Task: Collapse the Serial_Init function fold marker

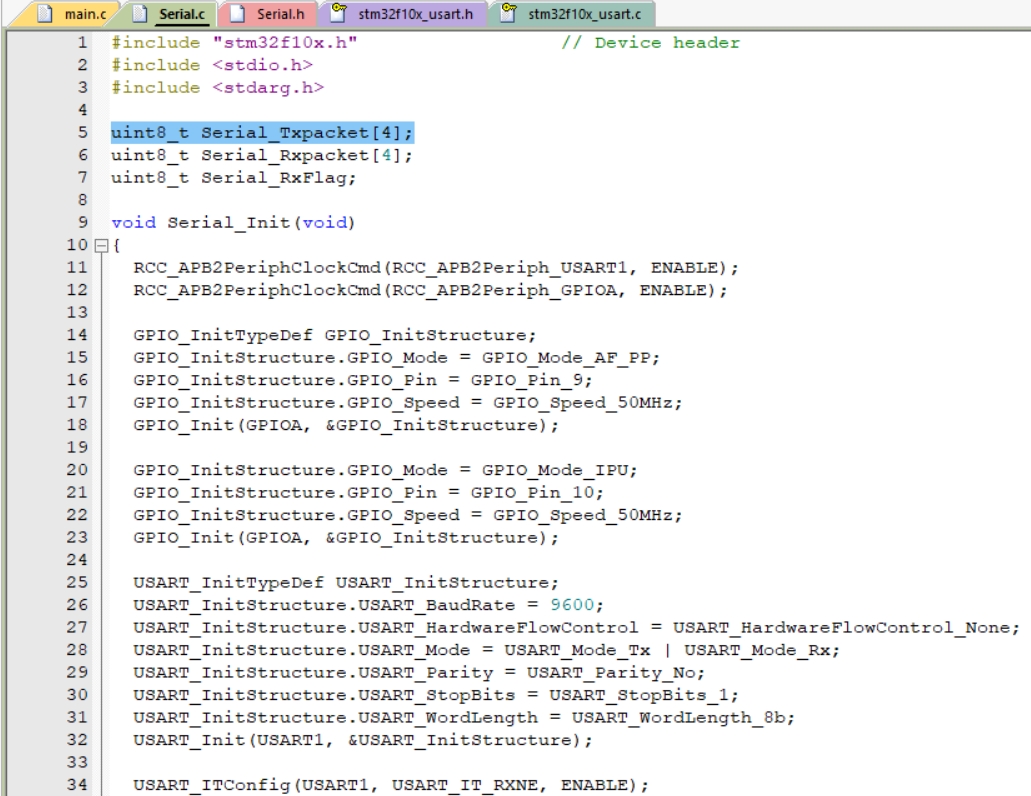Action: [101, 246]
